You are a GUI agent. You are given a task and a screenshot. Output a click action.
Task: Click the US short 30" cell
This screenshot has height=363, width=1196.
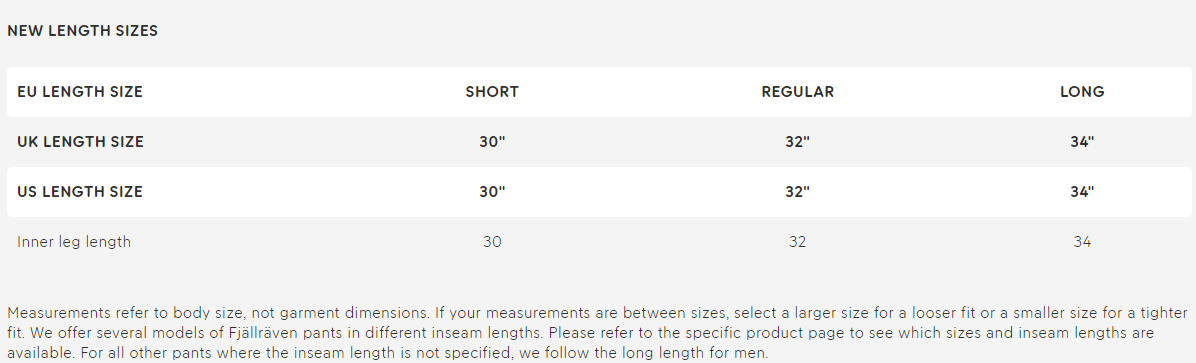(x=492, y=191)
